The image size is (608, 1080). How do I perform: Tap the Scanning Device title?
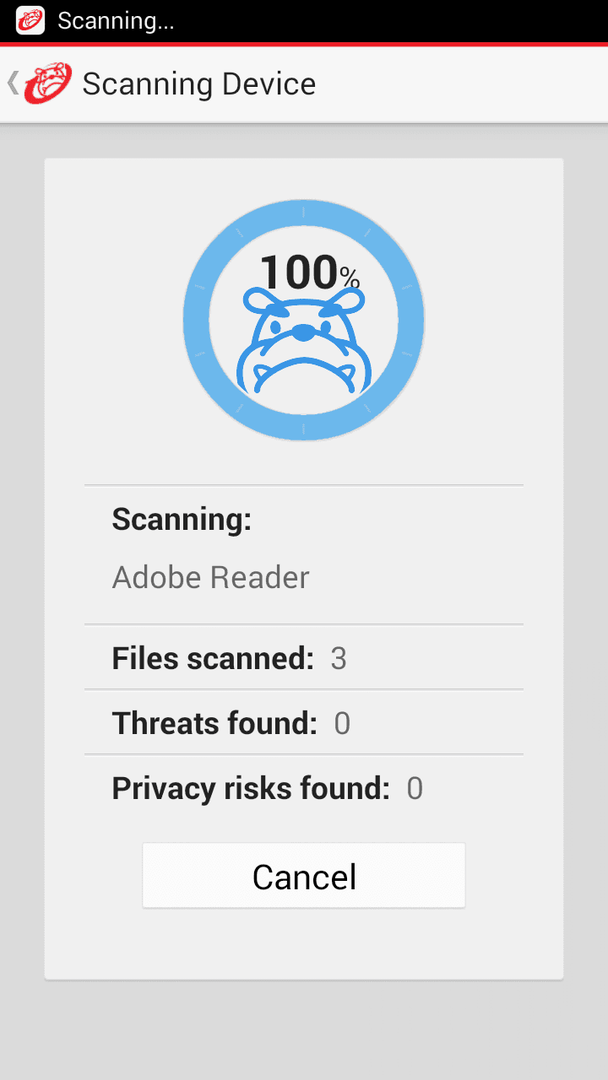coord(199,84)
